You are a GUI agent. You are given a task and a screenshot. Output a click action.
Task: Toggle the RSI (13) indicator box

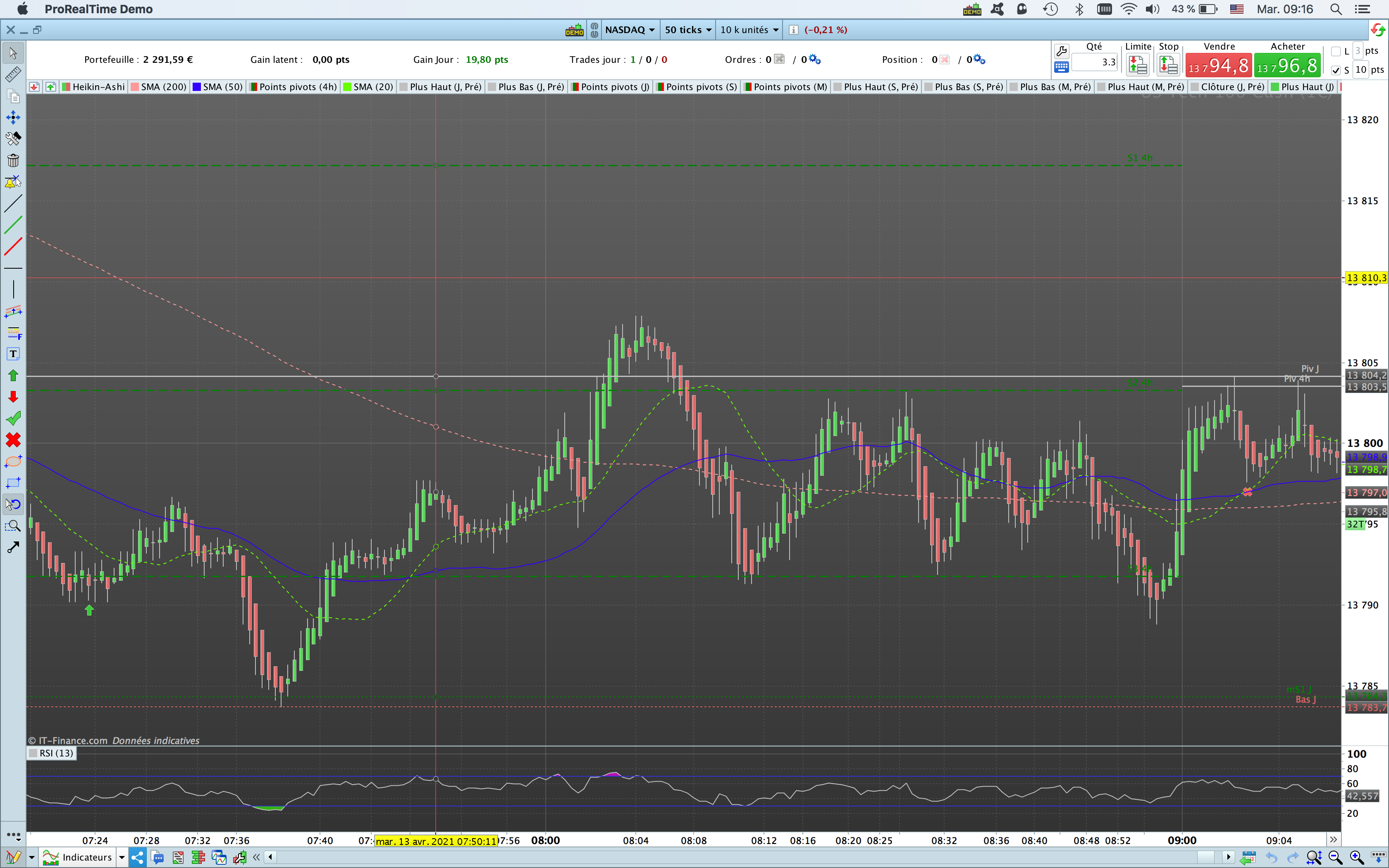pyautogui.click(x=33, y=753)
